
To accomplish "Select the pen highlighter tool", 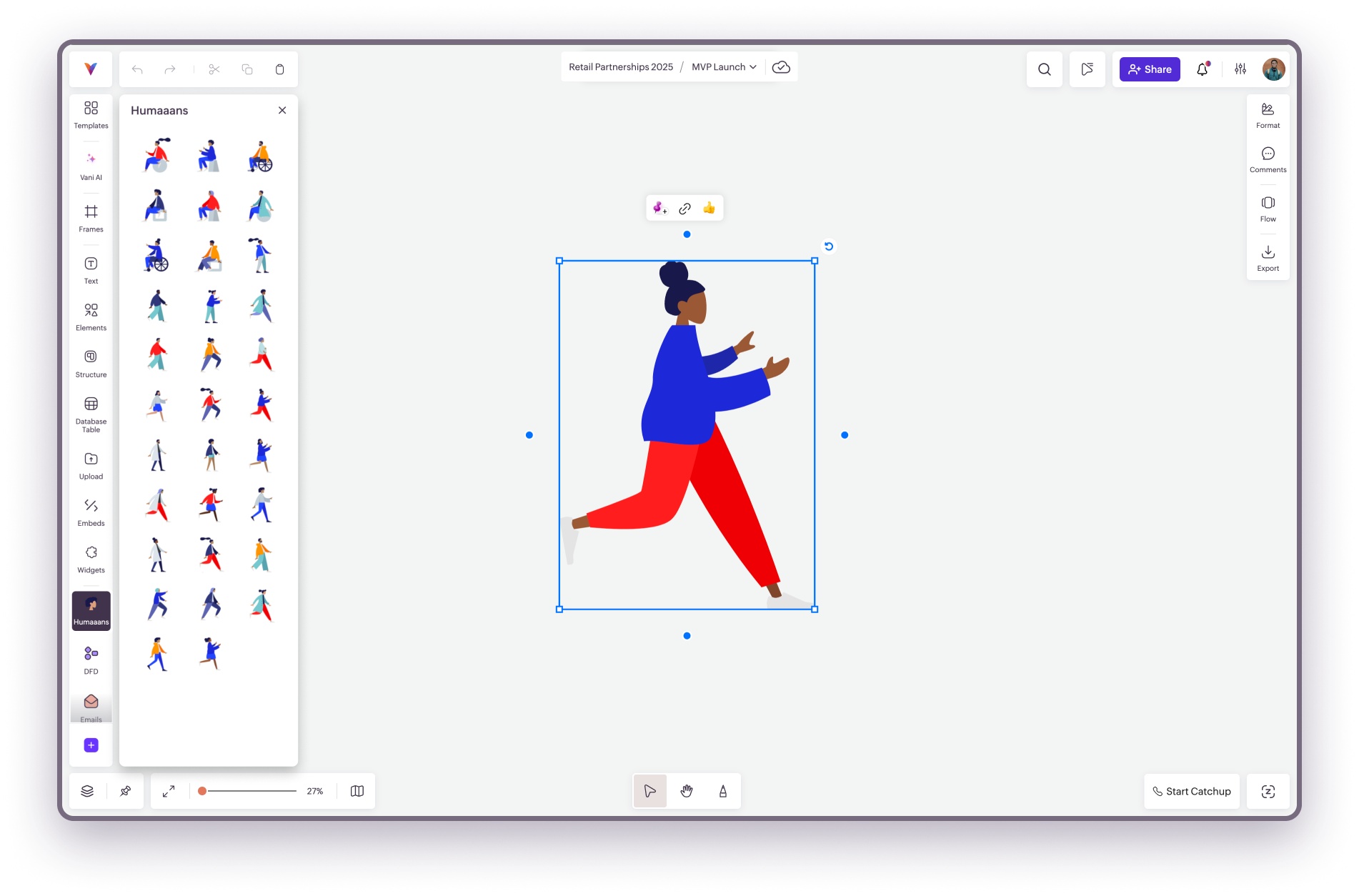I will [723, 791].
